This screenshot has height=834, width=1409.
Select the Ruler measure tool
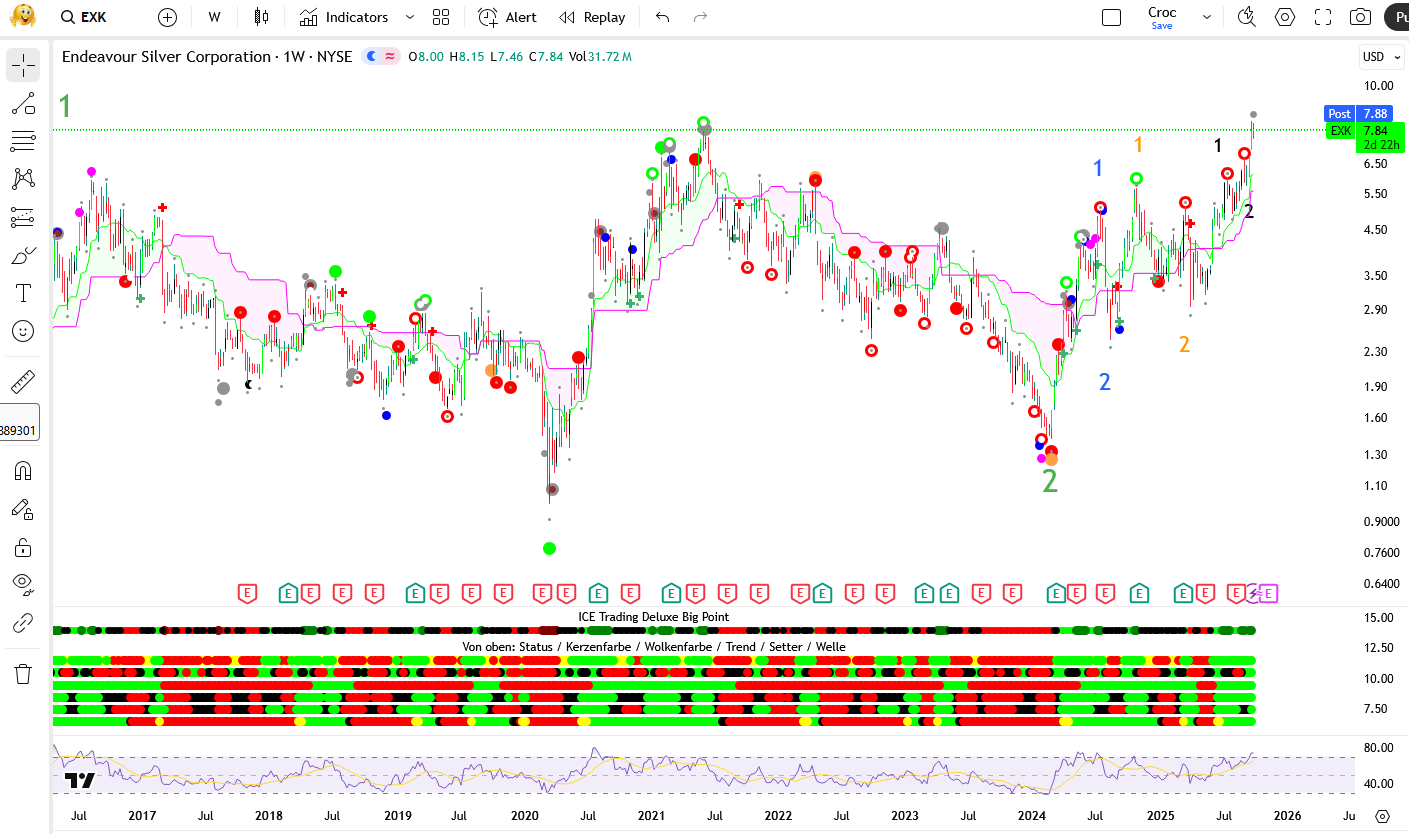(23, 382)
